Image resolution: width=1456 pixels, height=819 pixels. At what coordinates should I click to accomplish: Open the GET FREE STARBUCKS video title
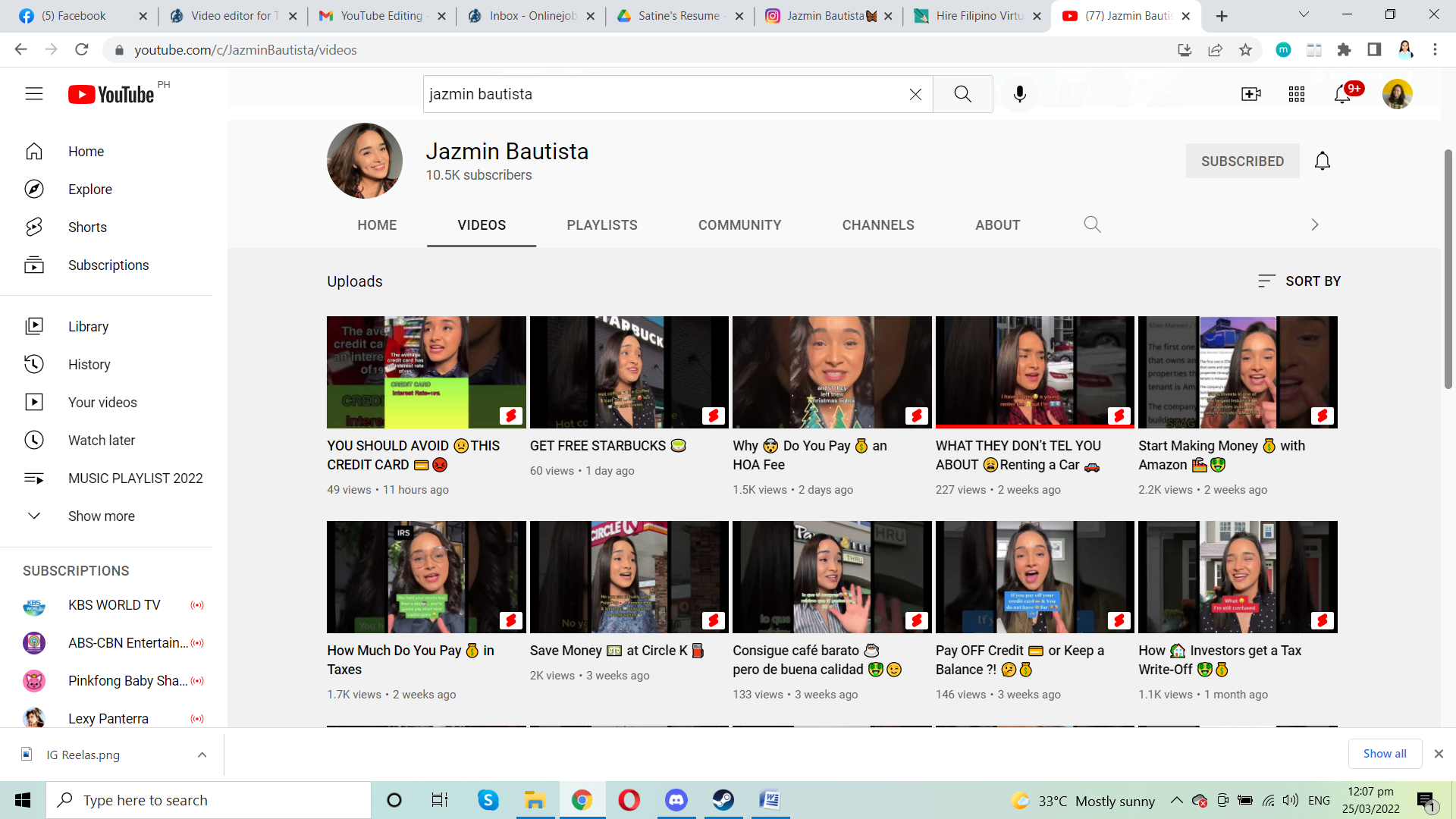(598, 446)
